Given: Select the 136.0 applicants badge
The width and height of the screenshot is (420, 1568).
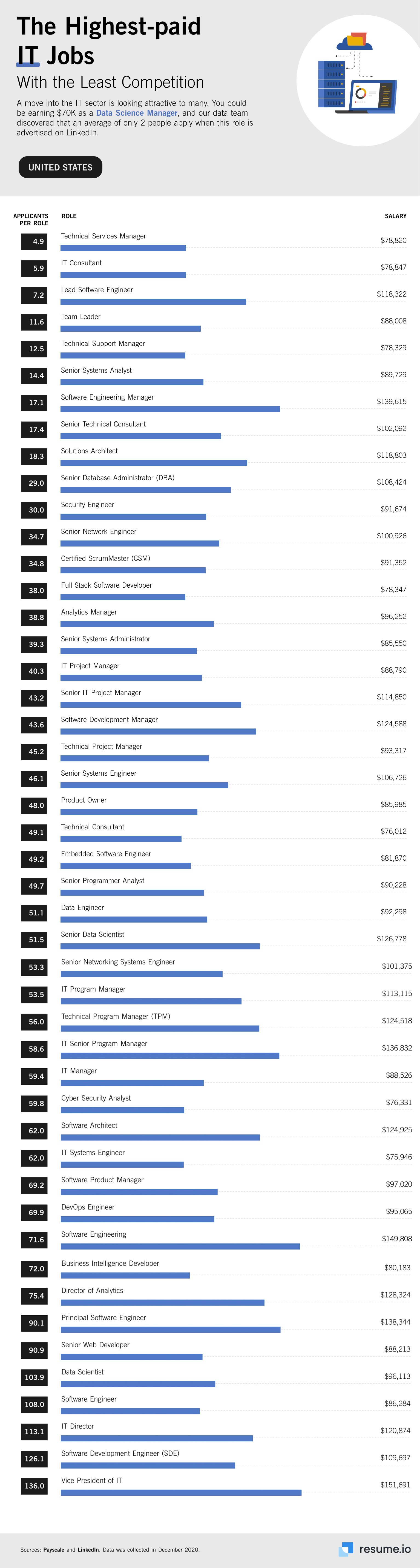Looking at the screenshot, I should click(34, 1486).
